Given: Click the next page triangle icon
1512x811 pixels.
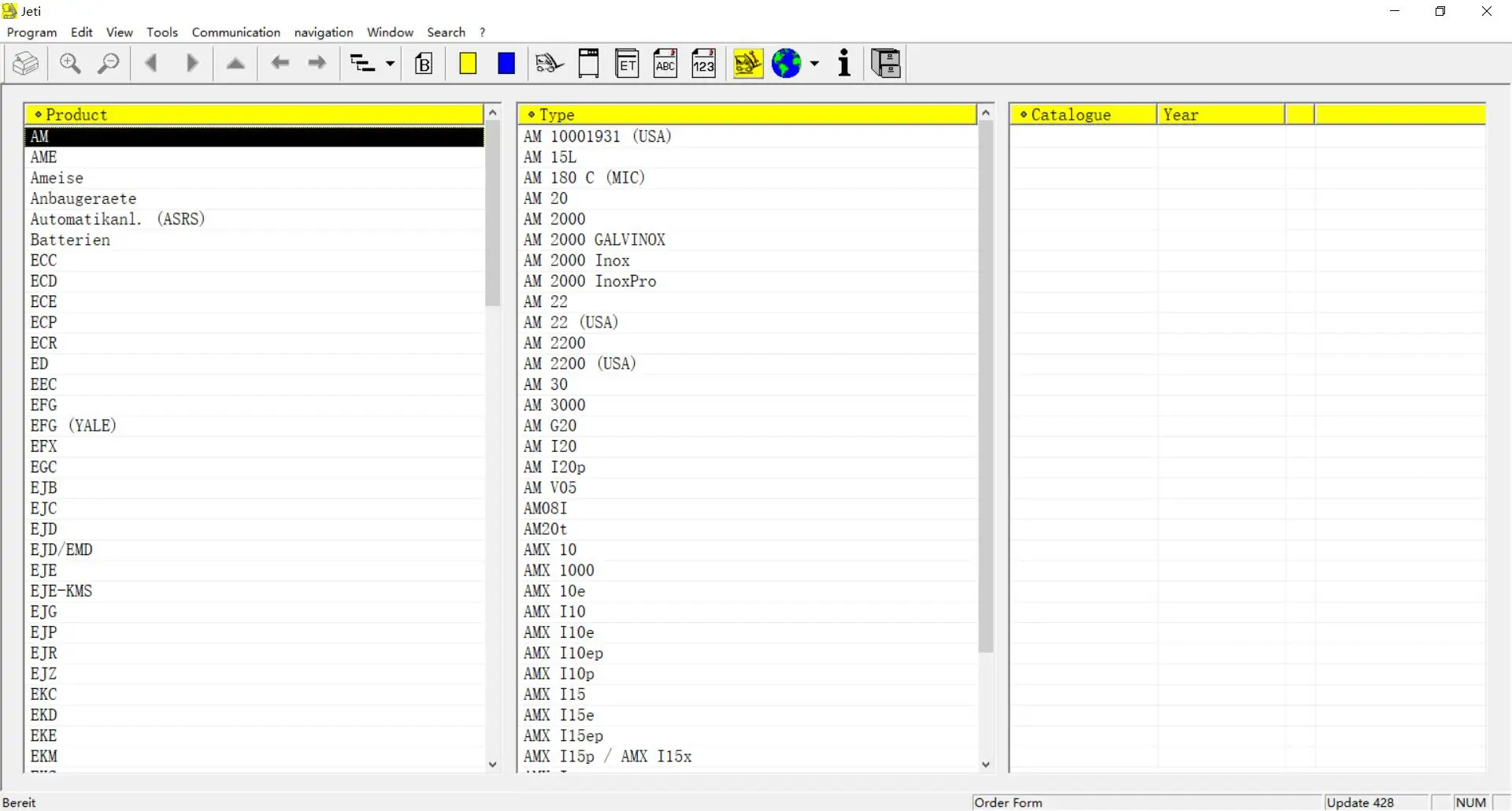Looking at the screenshot, I should pyautogui.click(x=191, y=63).
